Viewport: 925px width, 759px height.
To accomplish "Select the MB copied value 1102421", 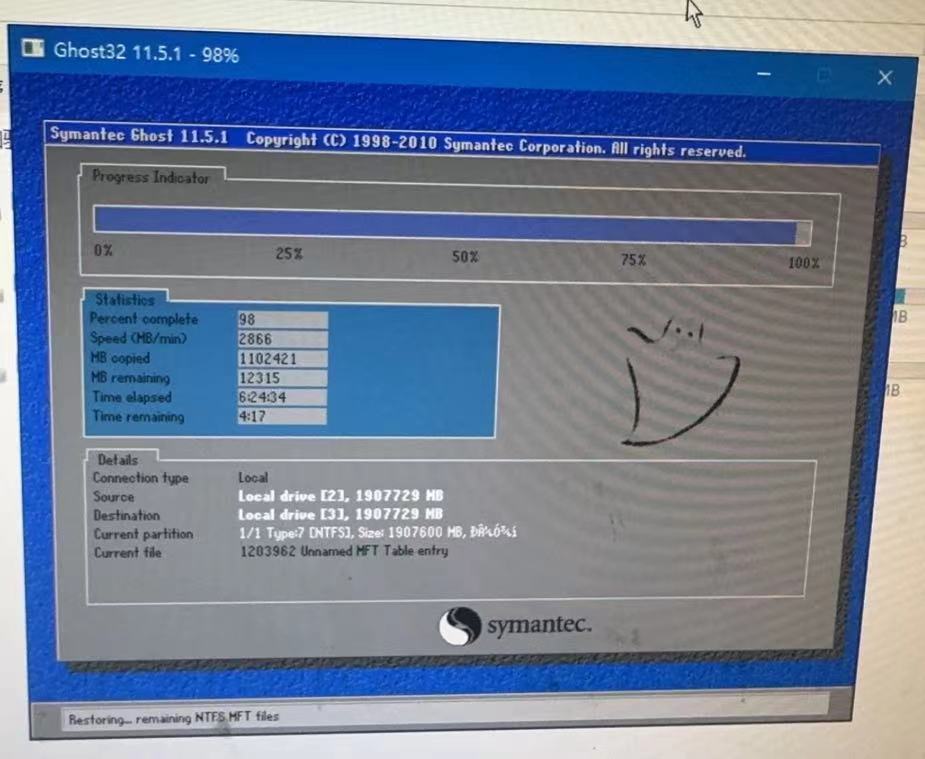I will pos(282,359).
